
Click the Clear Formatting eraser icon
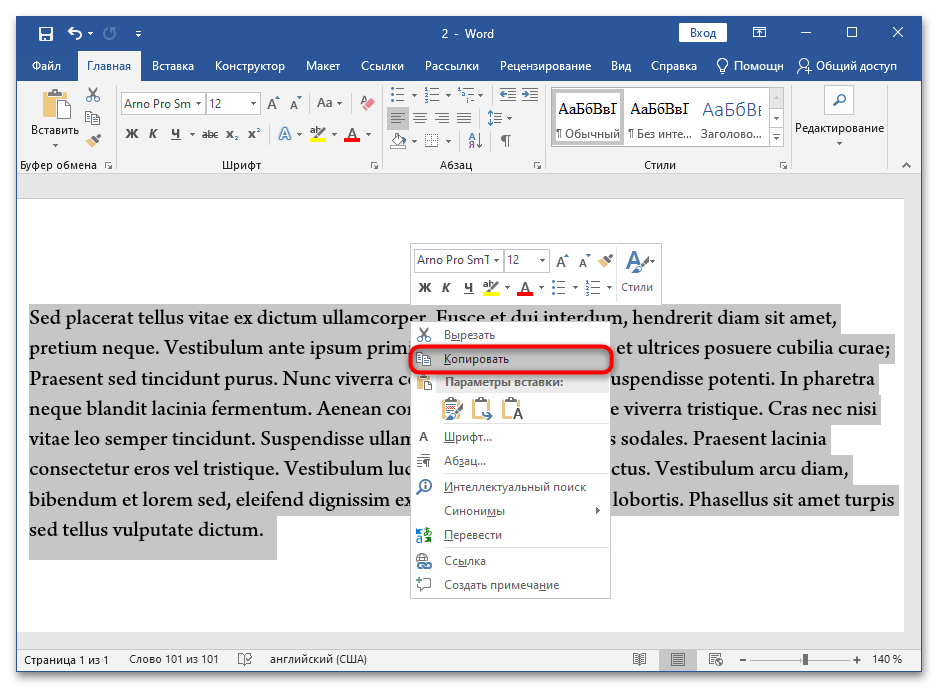(367, 104)
